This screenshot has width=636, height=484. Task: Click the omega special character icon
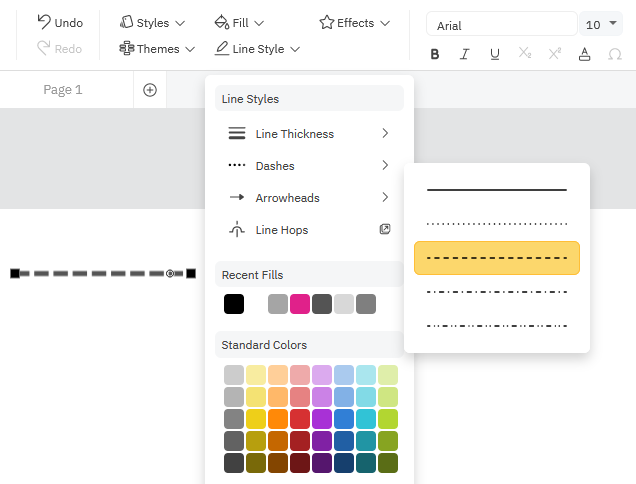pos(615,54)
